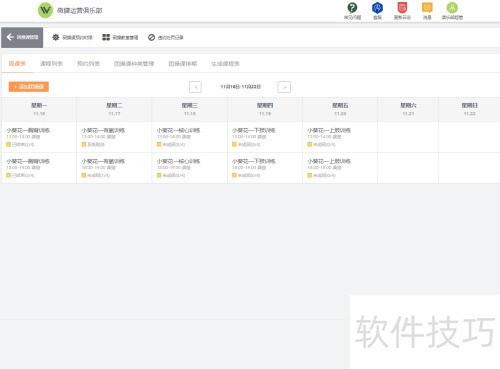This screenshot has height=369, width=500.
Task: Open the blue hexagon customer service icon
Action: [377, 8]
